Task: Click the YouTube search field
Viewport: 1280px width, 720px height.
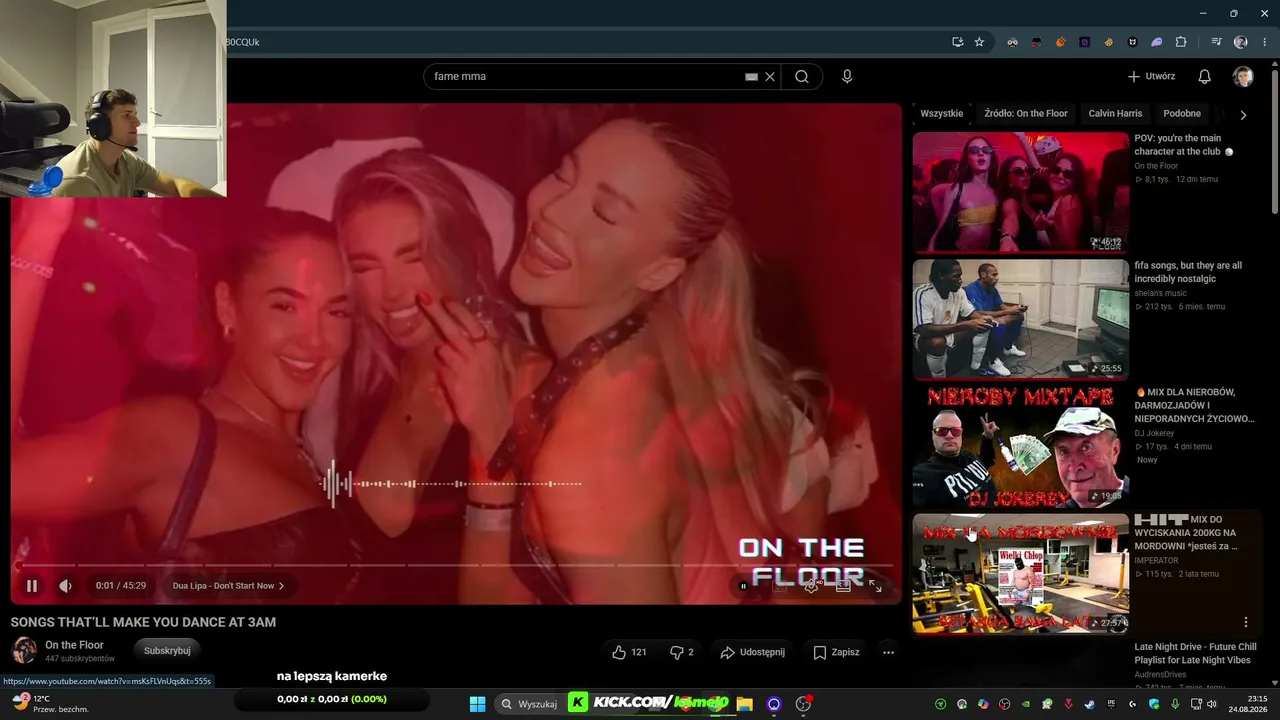Action: tap(585, 76)
